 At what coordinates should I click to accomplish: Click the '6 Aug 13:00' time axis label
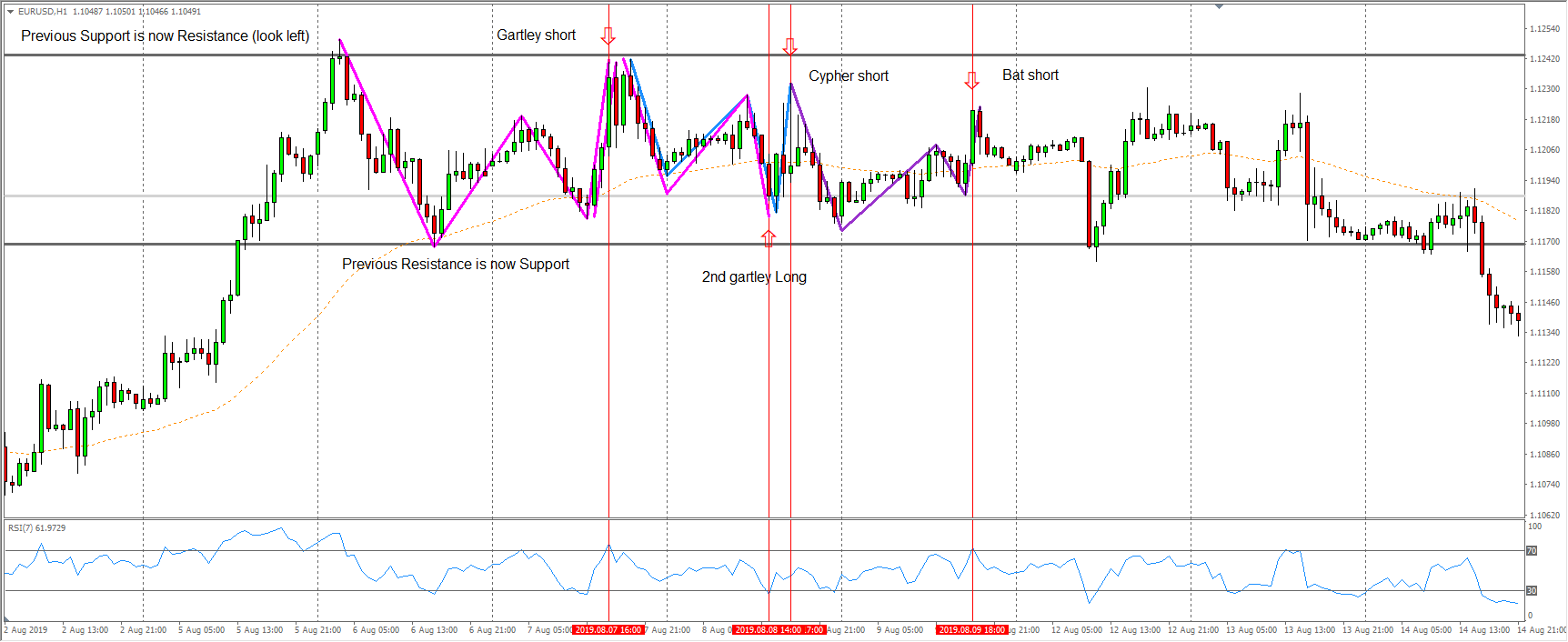(x=435, y=630)
